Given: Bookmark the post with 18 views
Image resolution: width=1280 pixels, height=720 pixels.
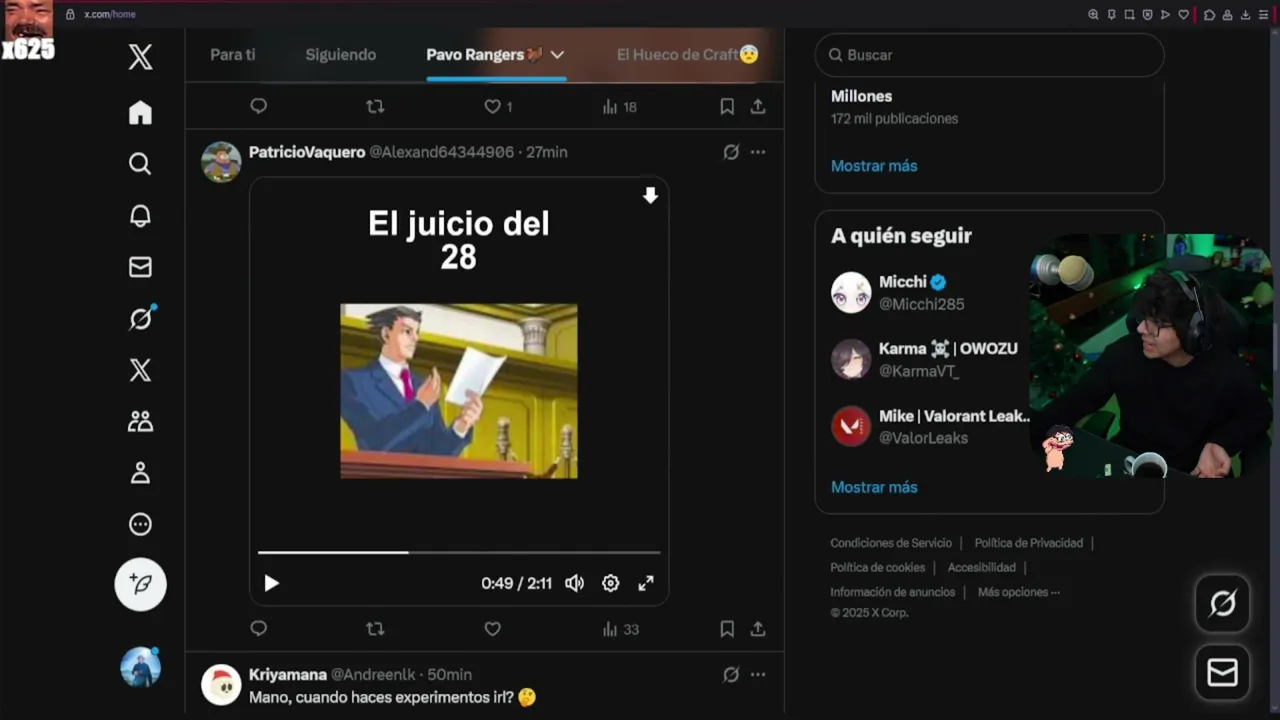Looking at the screenshot, I should click(x=727, y=106).
